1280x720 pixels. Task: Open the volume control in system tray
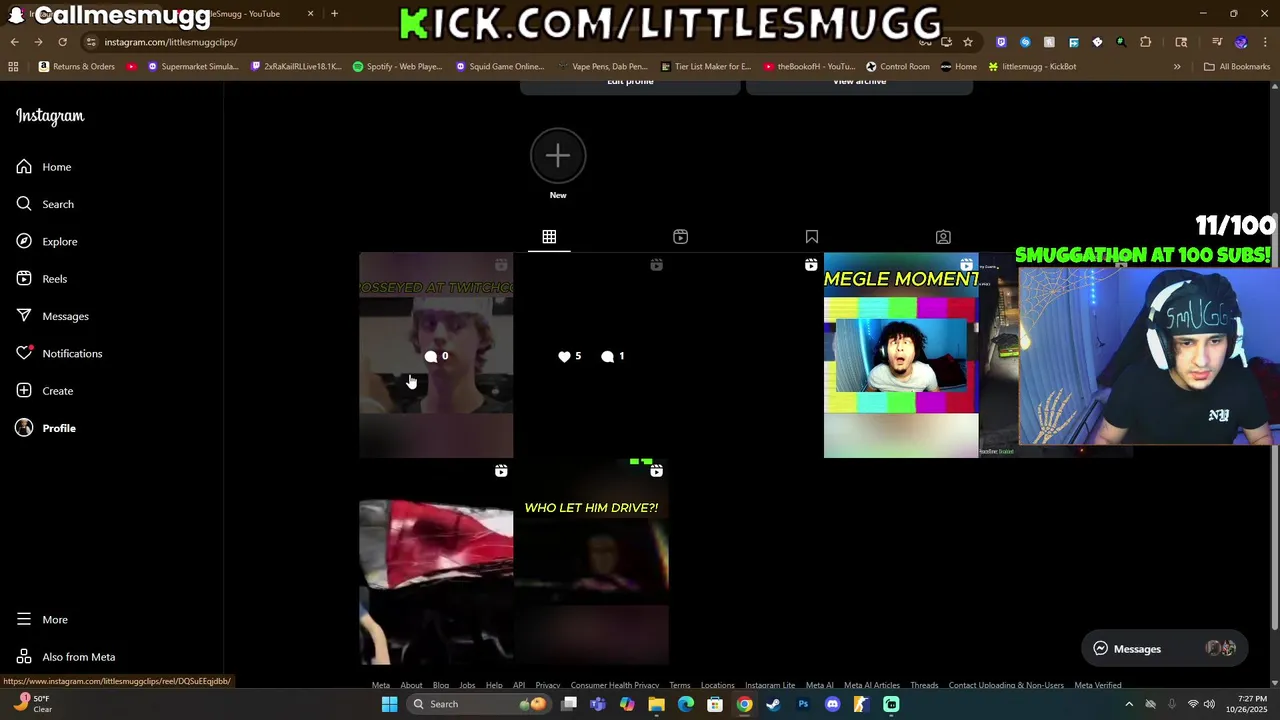1209,704
